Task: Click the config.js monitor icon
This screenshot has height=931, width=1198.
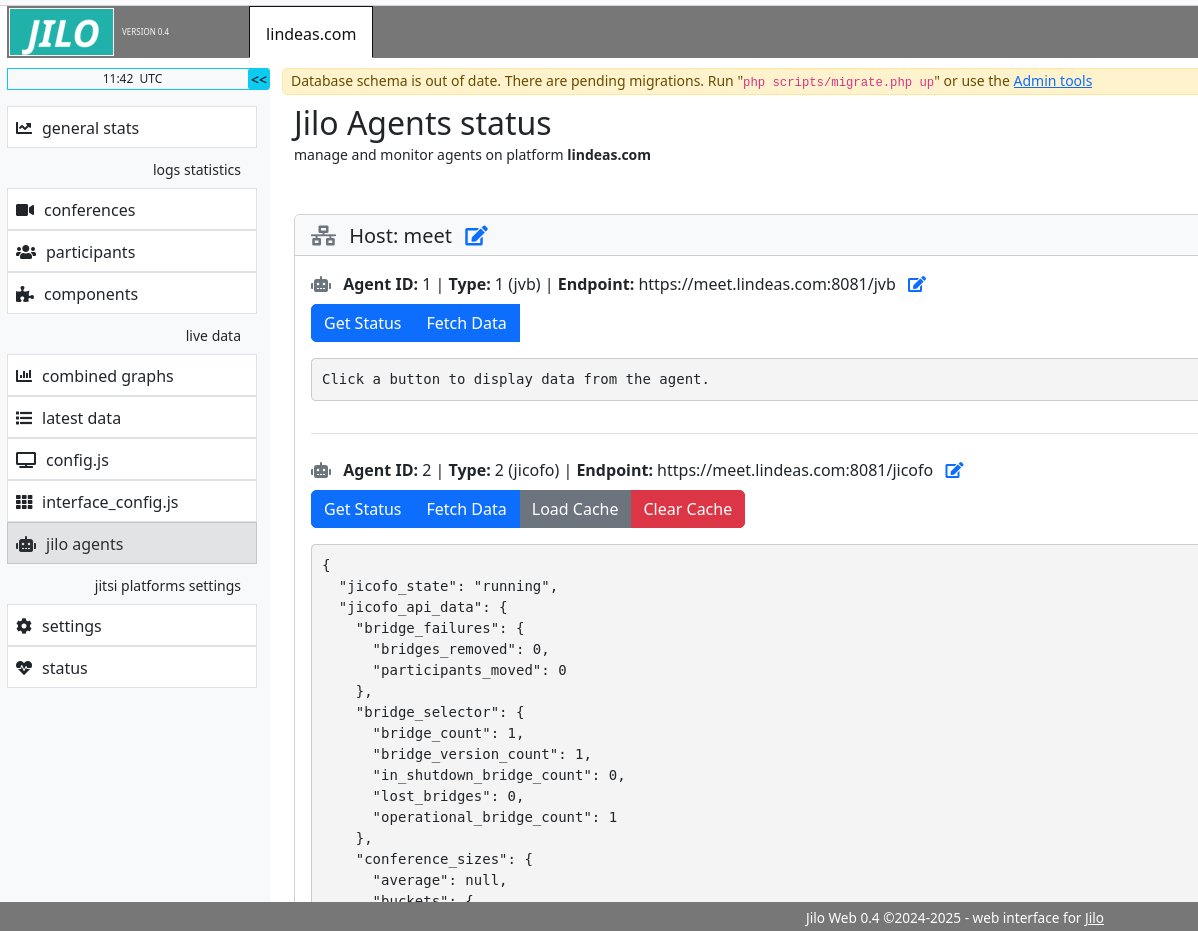Action: (26, 460)
